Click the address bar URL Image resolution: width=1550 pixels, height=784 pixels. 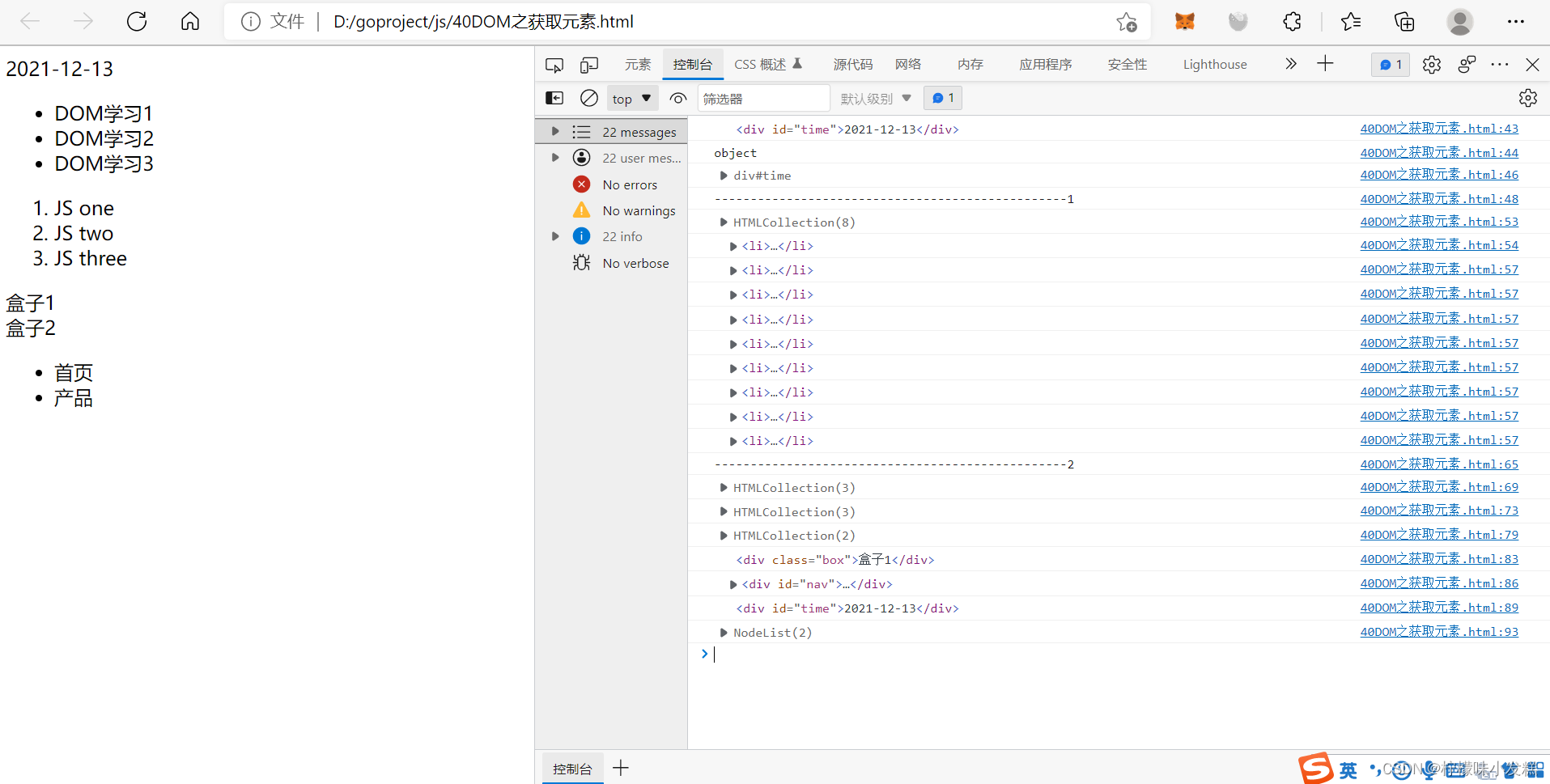[483, 22]
